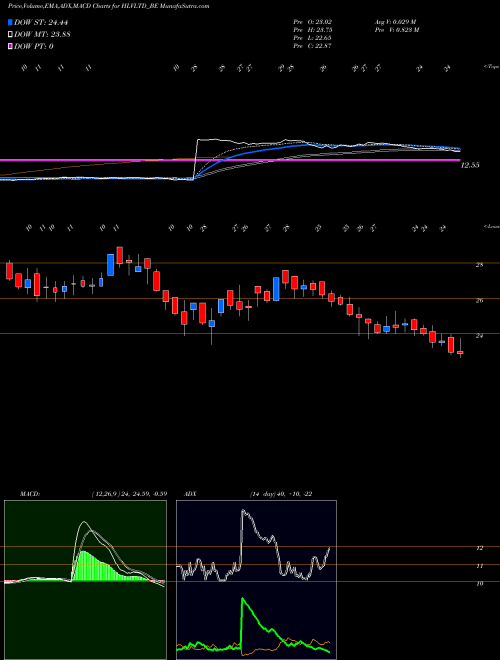Viewport: 500px width, 660px height.
Task: Click the 'Avg V: 0.929 M' value
Action: (x=395, y=22)
